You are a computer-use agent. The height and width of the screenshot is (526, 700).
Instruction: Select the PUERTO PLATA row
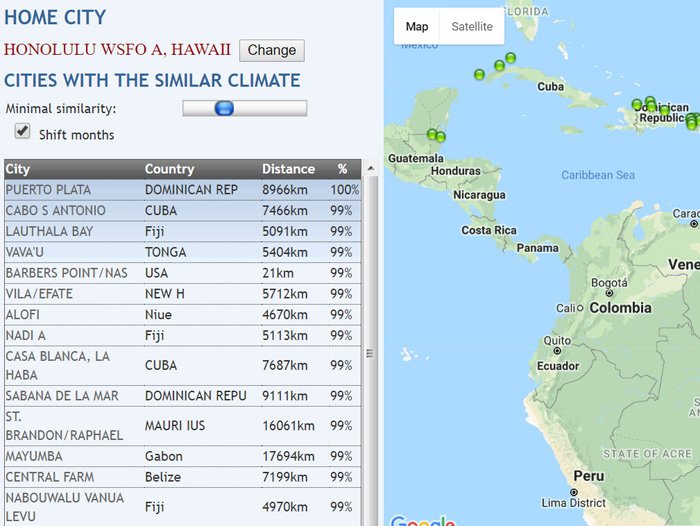(183, 190)
